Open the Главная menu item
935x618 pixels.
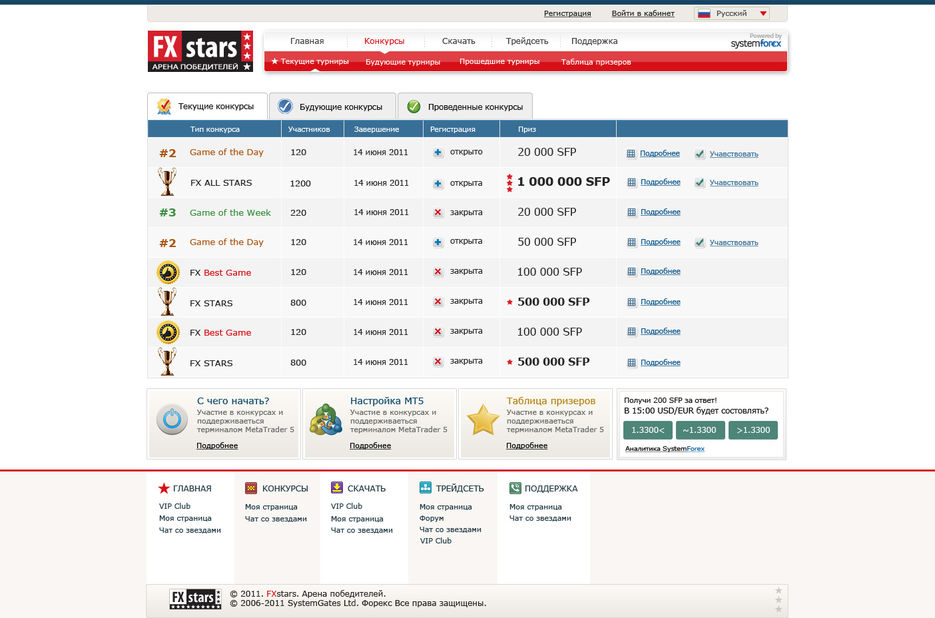coord(307,41)
